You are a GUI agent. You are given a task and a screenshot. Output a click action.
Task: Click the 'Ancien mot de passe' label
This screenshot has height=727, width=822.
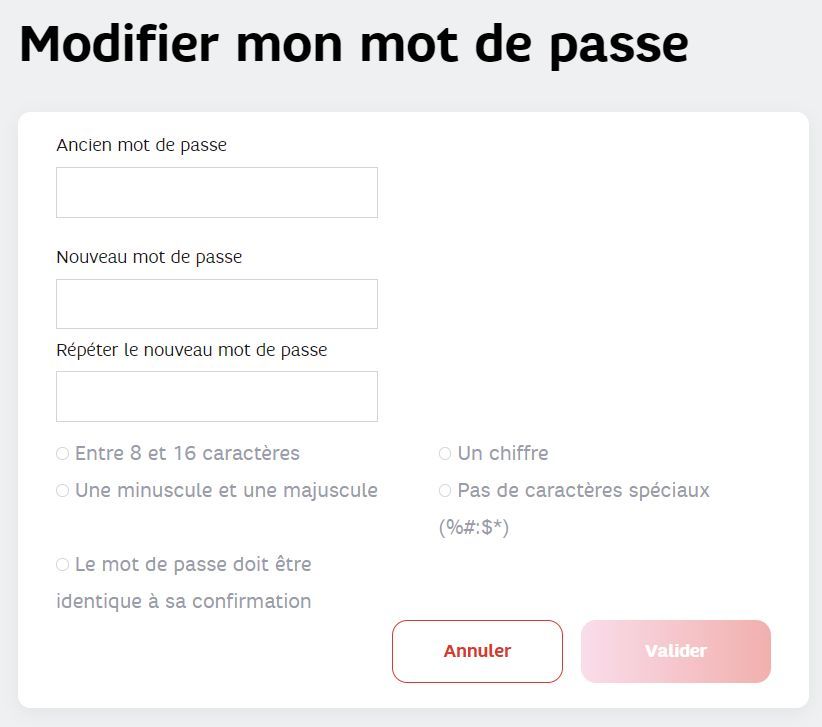[140, 145]
